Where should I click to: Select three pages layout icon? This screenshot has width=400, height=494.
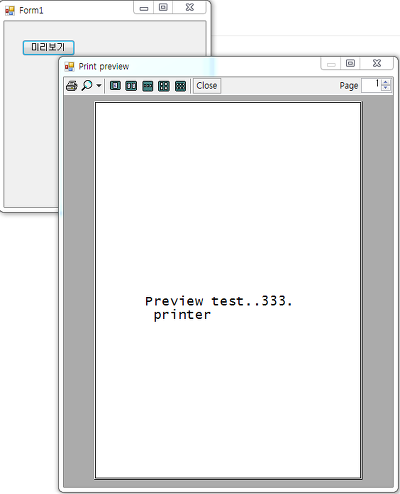pyautogui.click(x=147, y=86)
